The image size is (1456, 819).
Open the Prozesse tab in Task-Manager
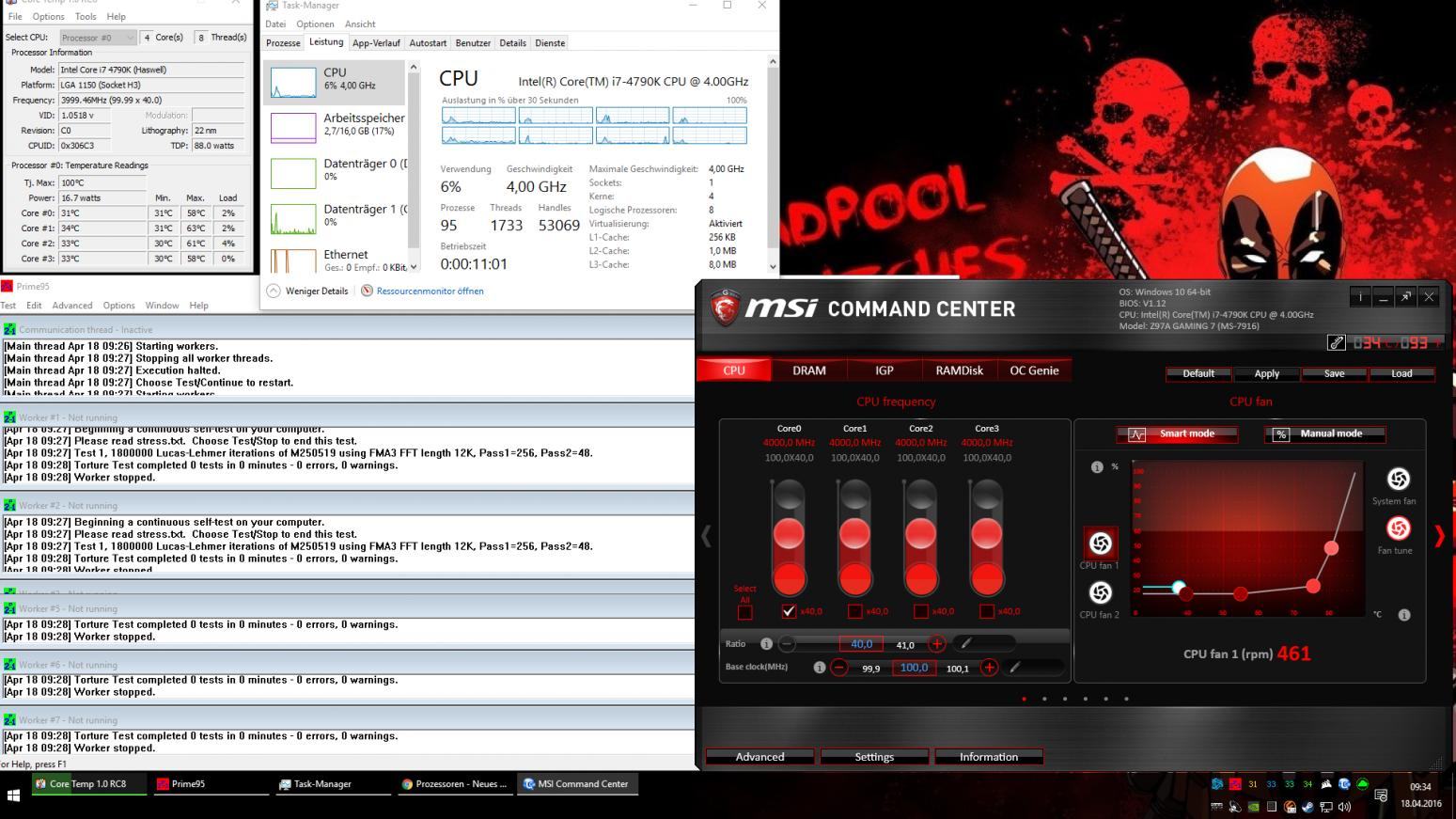pyautogui.click(x=283, y=43)
